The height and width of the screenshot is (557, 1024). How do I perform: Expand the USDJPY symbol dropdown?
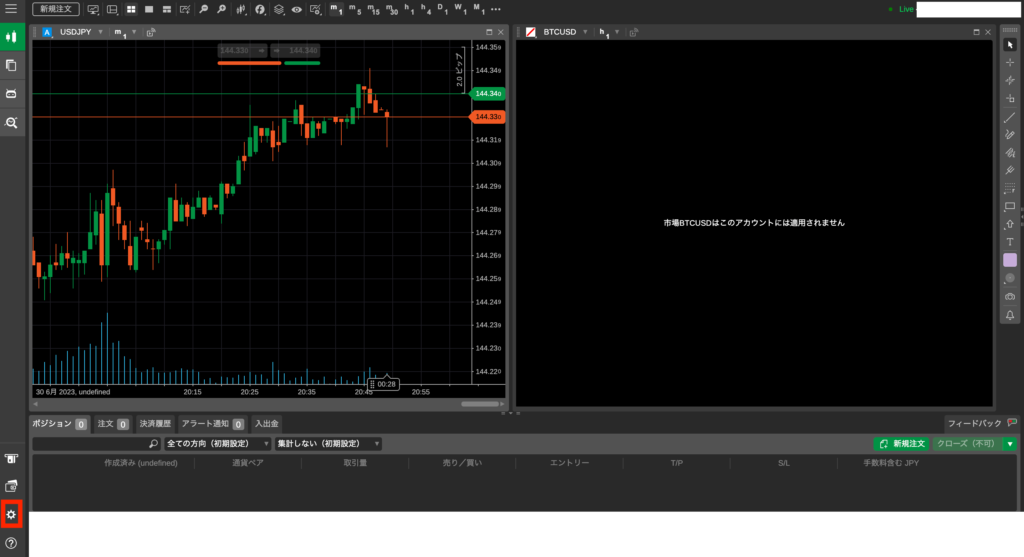100,32
